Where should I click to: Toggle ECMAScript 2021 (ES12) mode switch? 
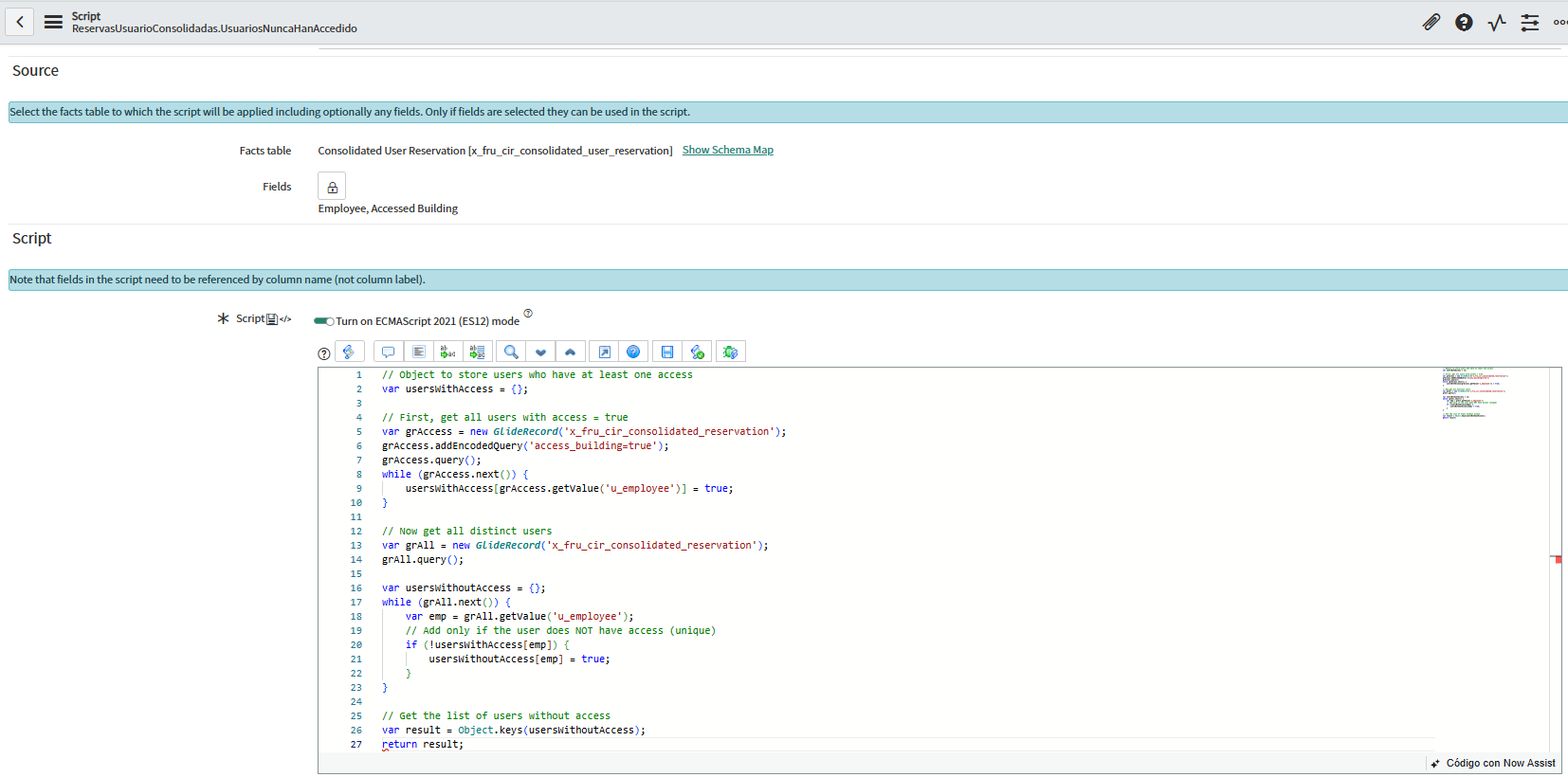pos(324,321)
